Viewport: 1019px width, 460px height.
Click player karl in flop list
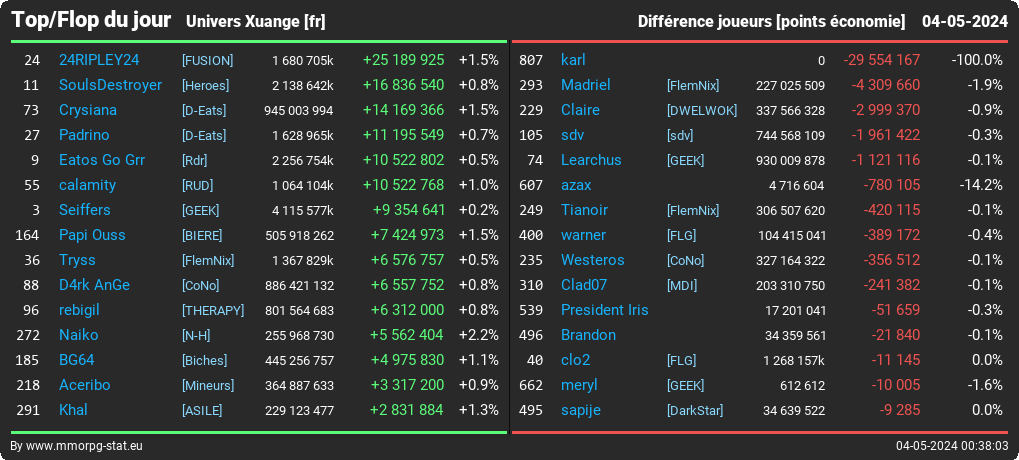pos(573,60)
